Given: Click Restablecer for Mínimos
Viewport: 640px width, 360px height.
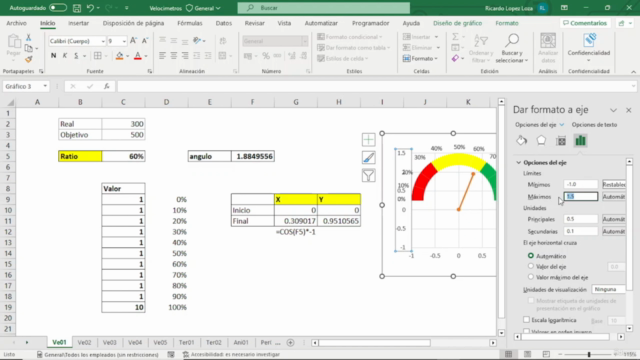Looking at the screenshot, I should 614,184.
